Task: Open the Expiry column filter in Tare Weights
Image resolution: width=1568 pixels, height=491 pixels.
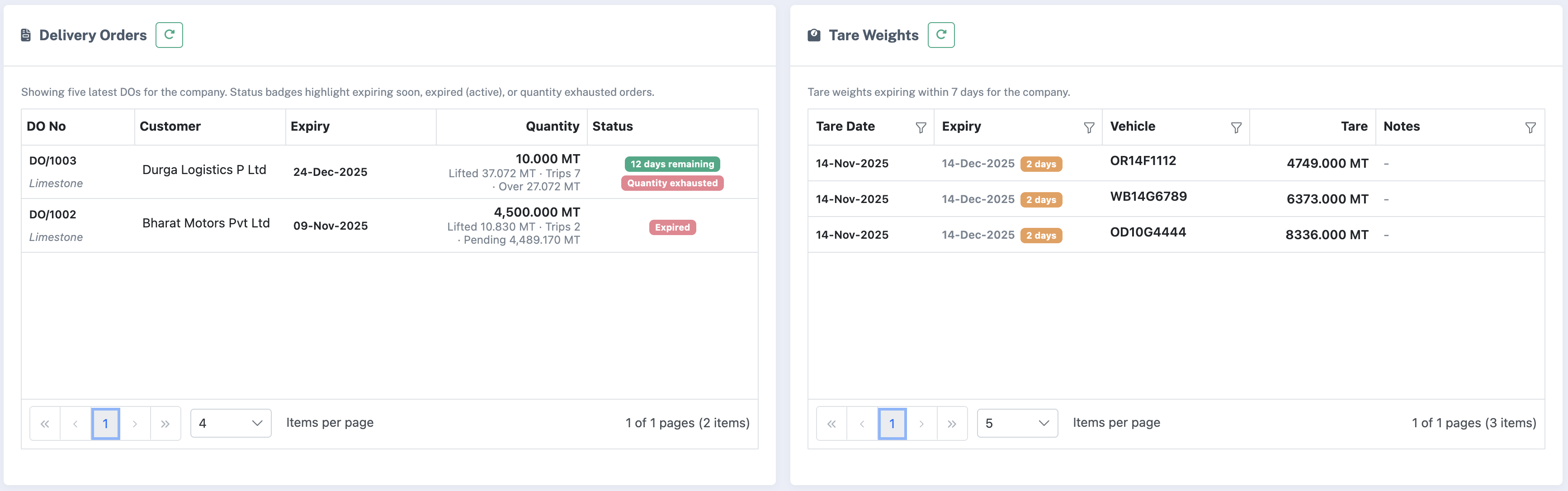Action: click(x=1089, y=127)
